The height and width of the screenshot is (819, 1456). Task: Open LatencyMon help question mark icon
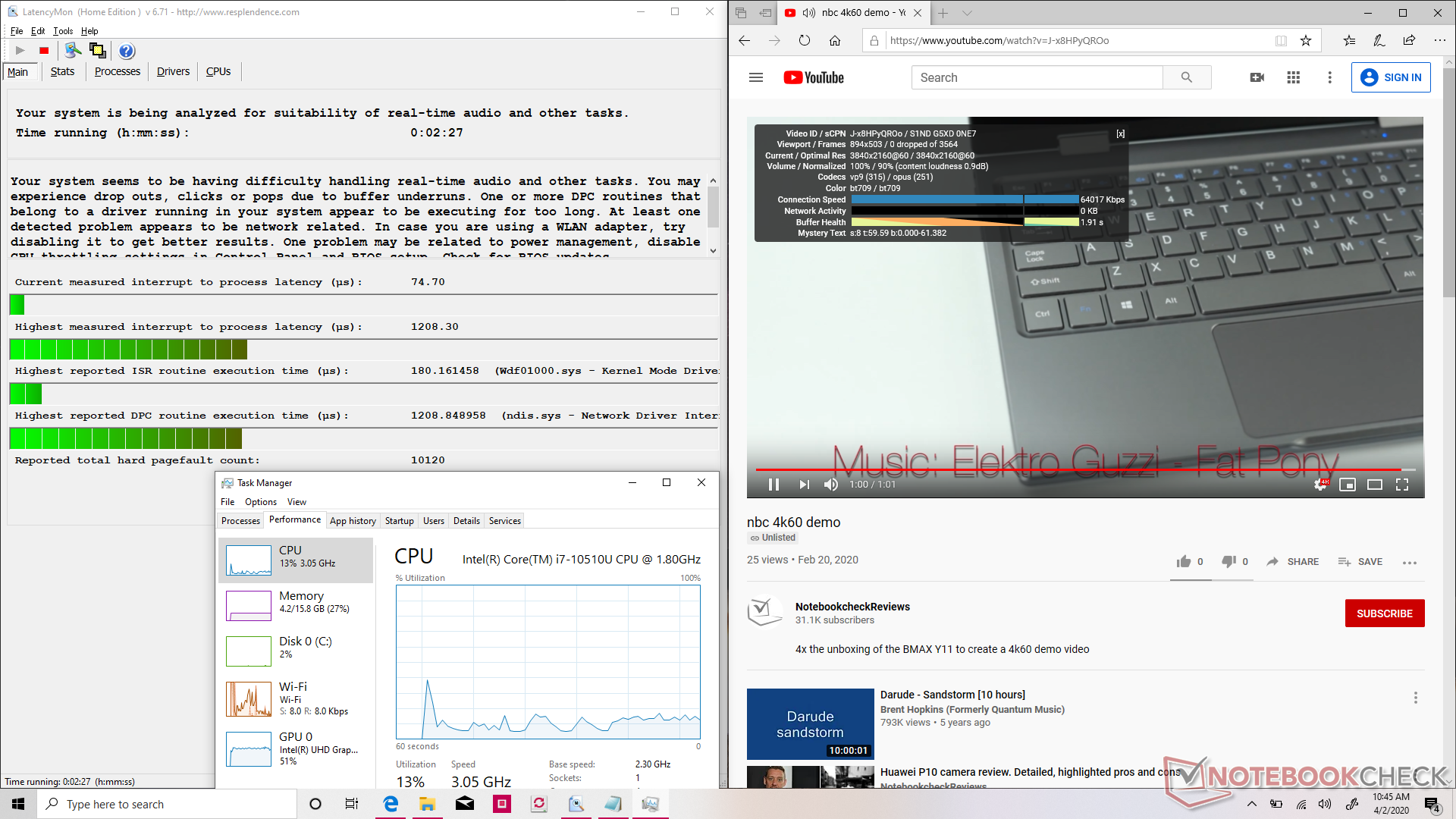tap(127, 51)
